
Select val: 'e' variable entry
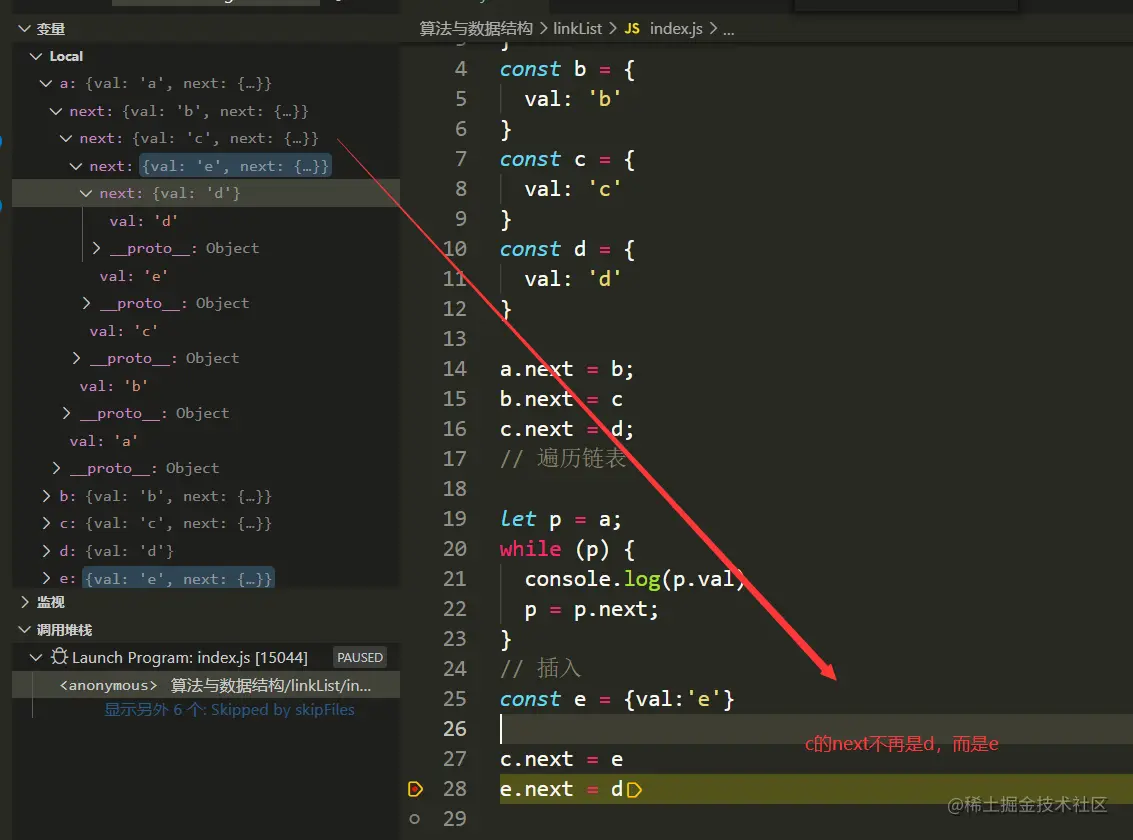(134, 276)
